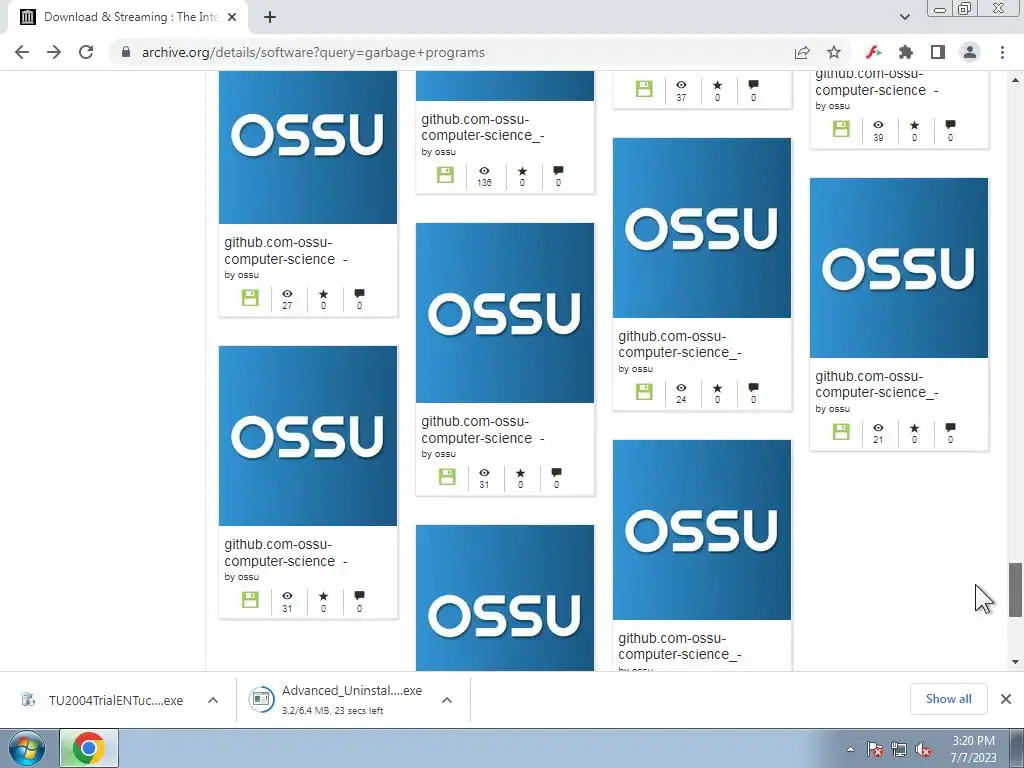Image resolution: width=1024 pixels, height=768 pixels.
Task: Expand options for the Advanced_Uninstal download
Action: pyautogui.click(x=447, y=700)
